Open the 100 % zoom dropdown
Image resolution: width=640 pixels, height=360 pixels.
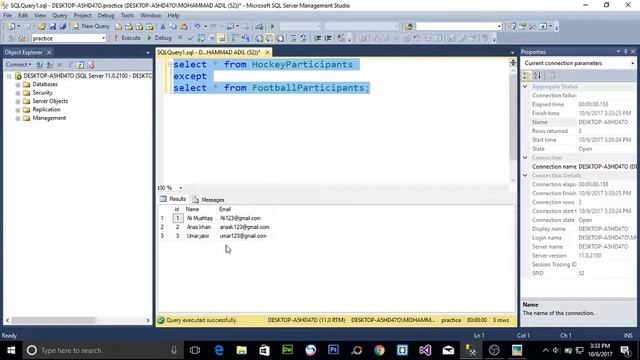[x=180, y=188]
